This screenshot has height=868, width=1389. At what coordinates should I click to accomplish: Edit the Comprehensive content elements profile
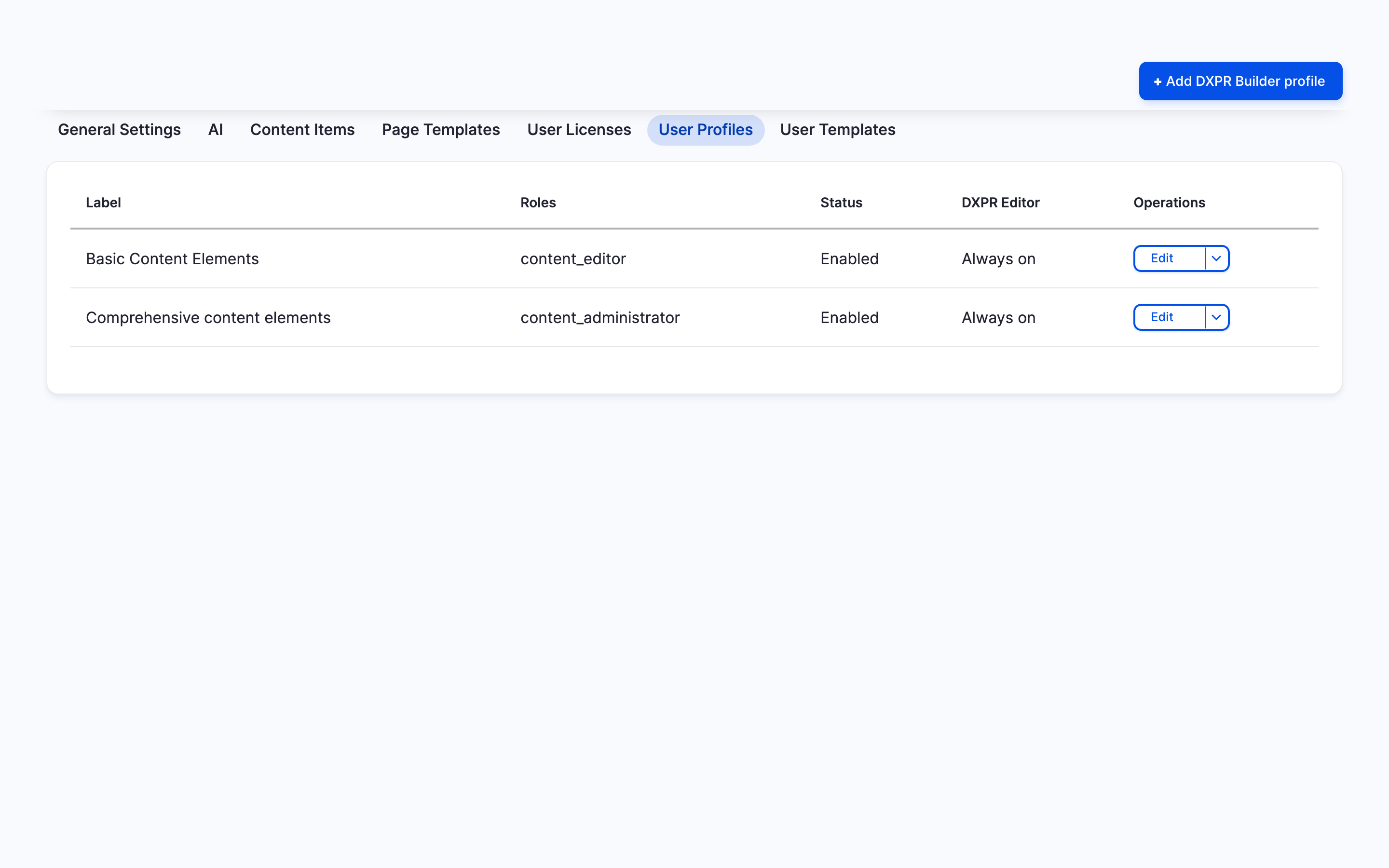pyautogui.click(x=1169, y=317)
